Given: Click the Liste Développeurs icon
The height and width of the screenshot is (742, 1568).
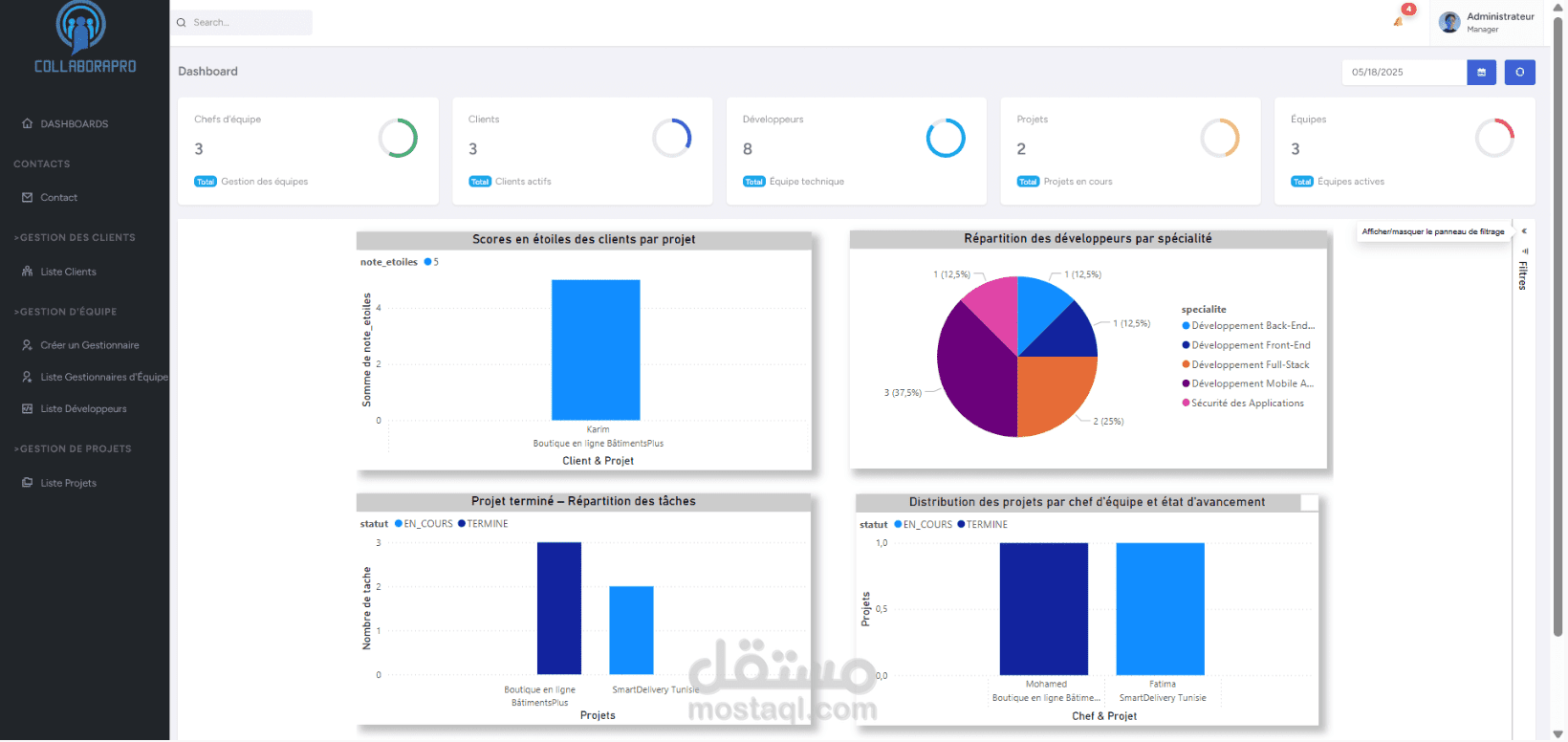Looking at the screenshot, I should tap(27, 408).
